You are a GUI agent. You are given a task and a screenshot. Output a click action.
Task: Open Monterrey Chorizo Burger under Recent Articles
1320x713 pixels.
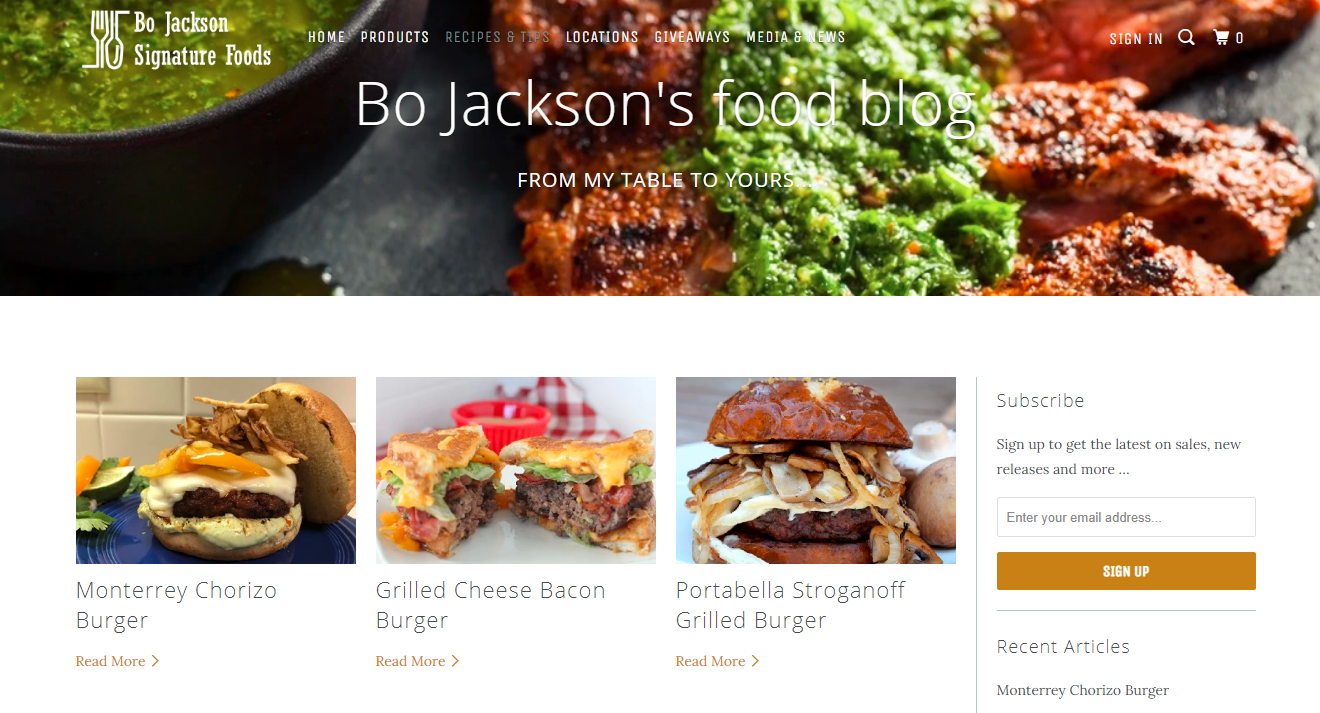click(1083, 690)
